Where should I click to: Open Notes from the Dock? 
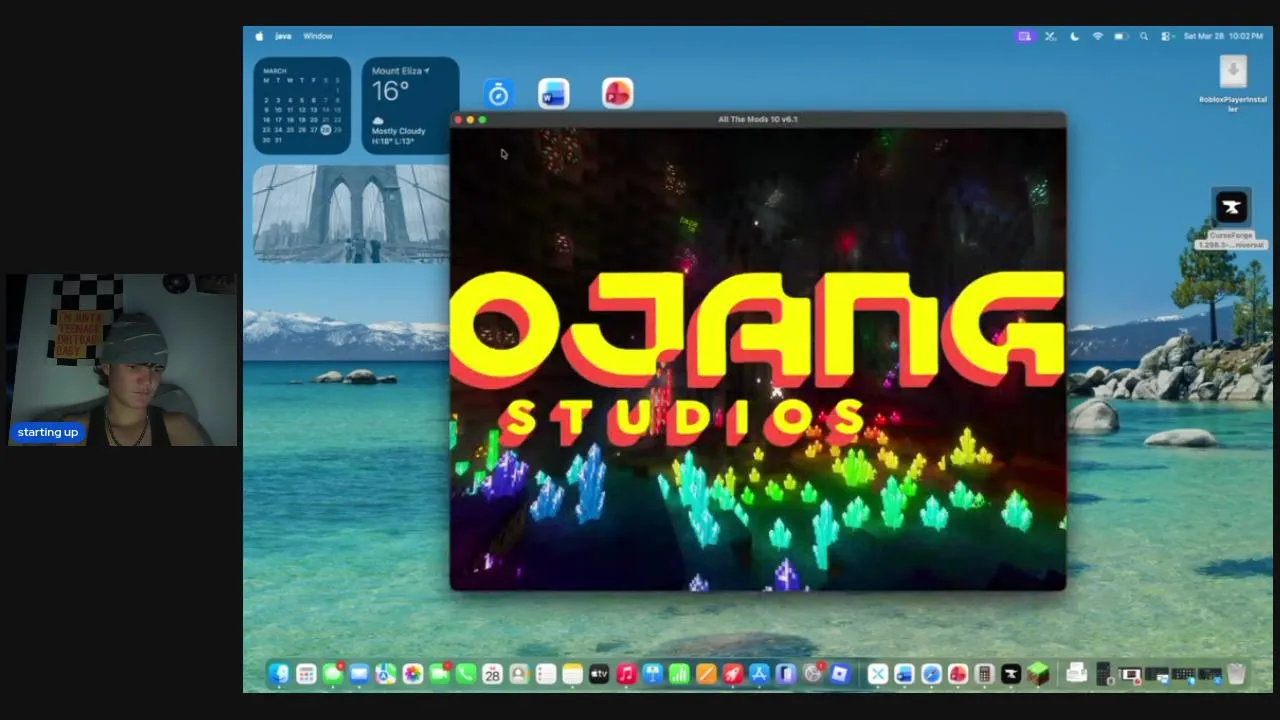(x=572, y=674)
